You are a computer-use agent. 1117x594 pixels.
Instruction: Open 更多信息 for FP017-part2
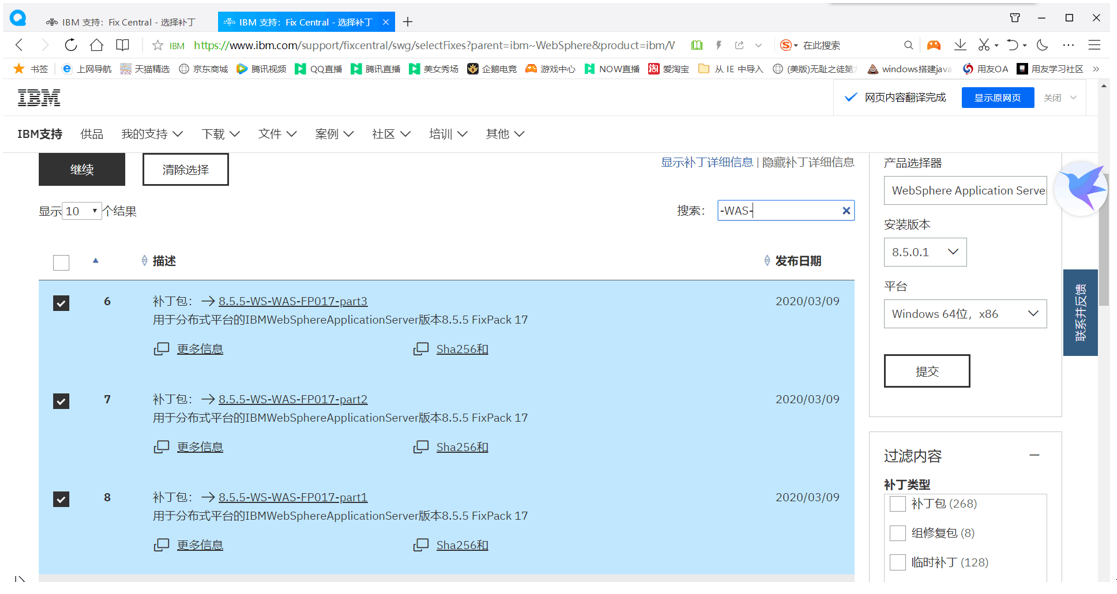[x=199, y=447]
